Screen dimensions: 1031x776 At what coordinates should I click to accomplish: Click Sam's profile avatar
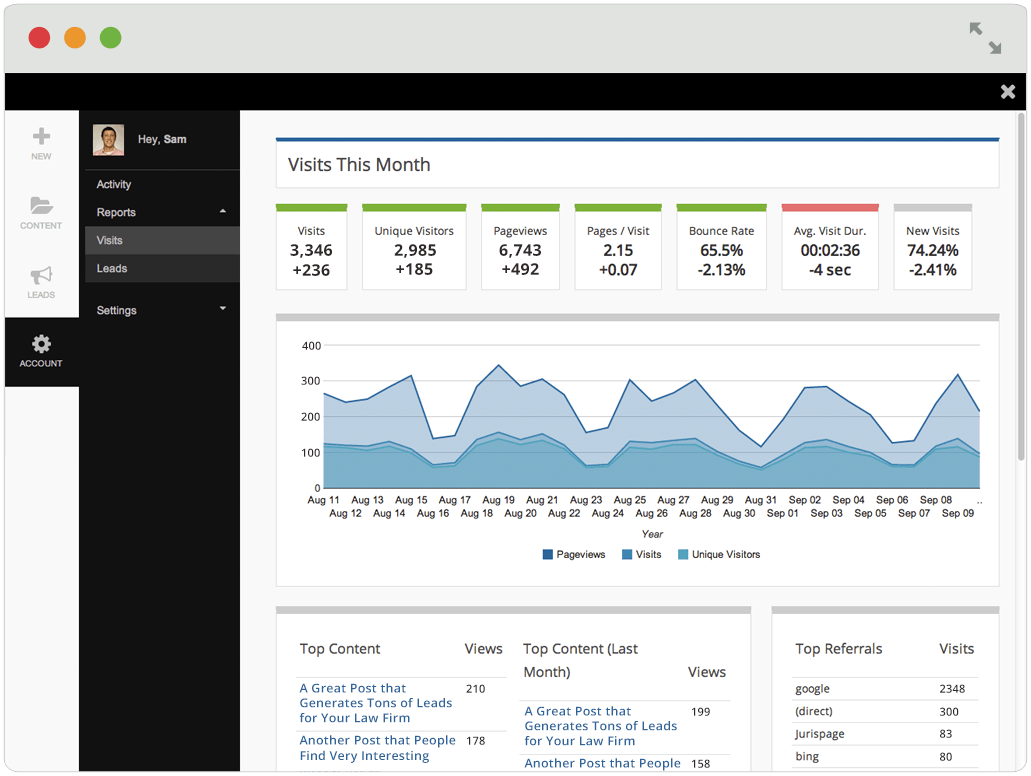[108, 140]
